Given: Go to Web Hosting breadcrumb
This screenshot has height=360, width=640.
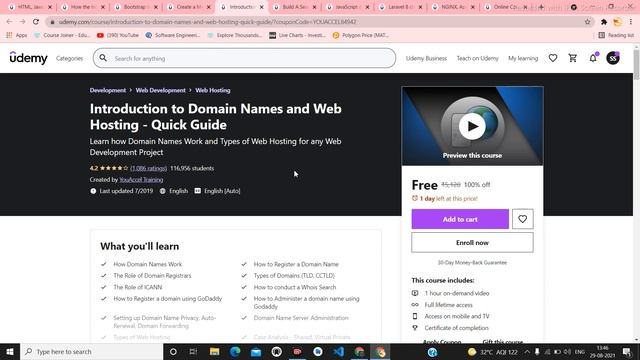Looking at the screenshot, I should pyautogui.click(x=213, y=90).
